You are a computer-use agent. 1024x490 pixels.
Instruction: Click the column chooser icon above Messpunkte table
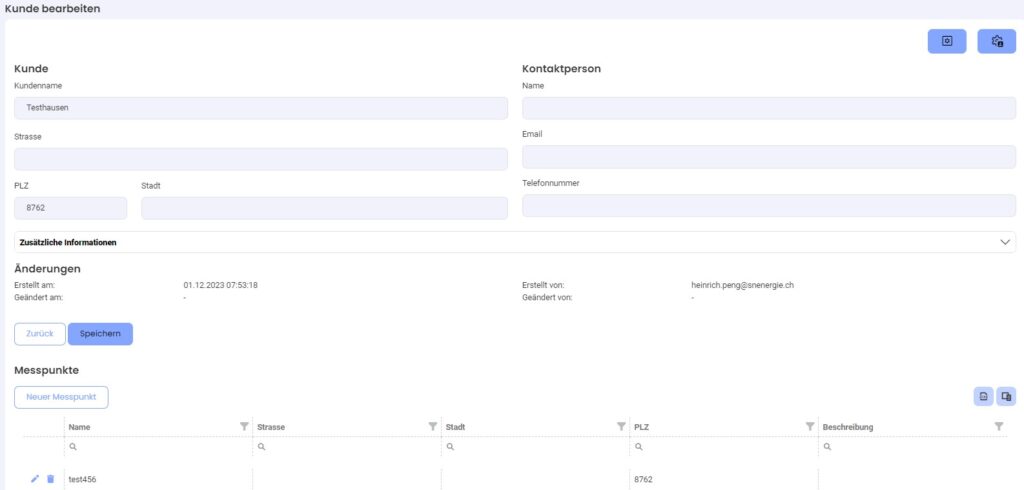coord(1006,396)
